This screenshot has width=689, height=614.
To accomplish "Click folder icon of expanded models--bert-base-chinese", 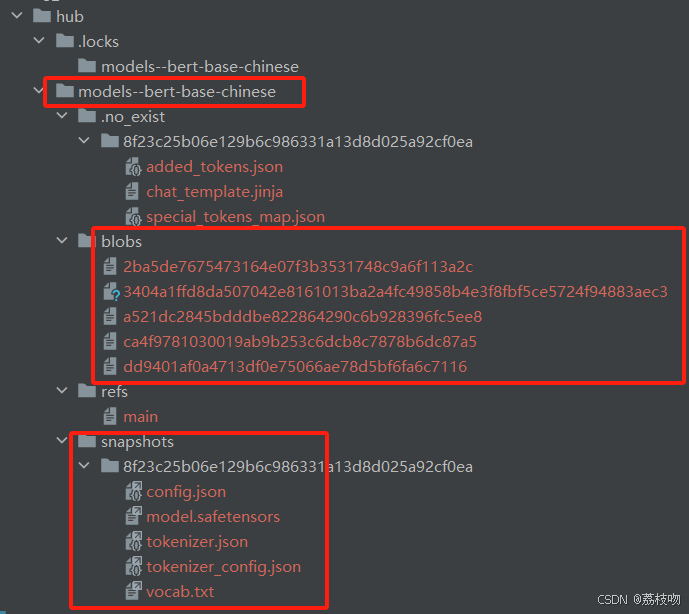I will pyautogui.click(x=65, y=91).
